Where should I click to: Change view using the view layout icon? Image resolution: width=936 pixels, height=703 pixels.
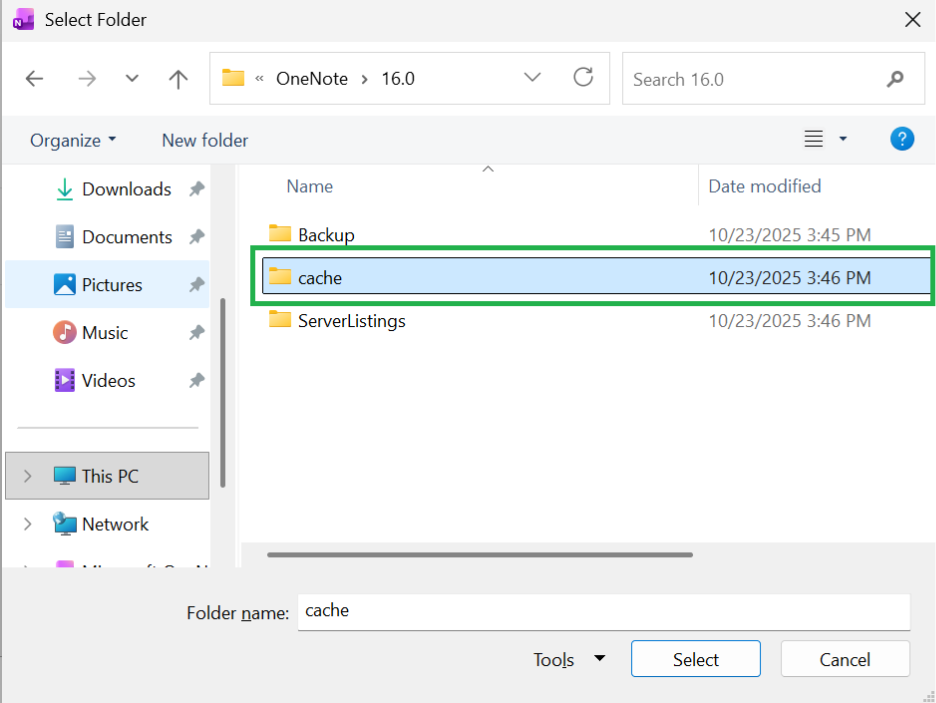814,139
